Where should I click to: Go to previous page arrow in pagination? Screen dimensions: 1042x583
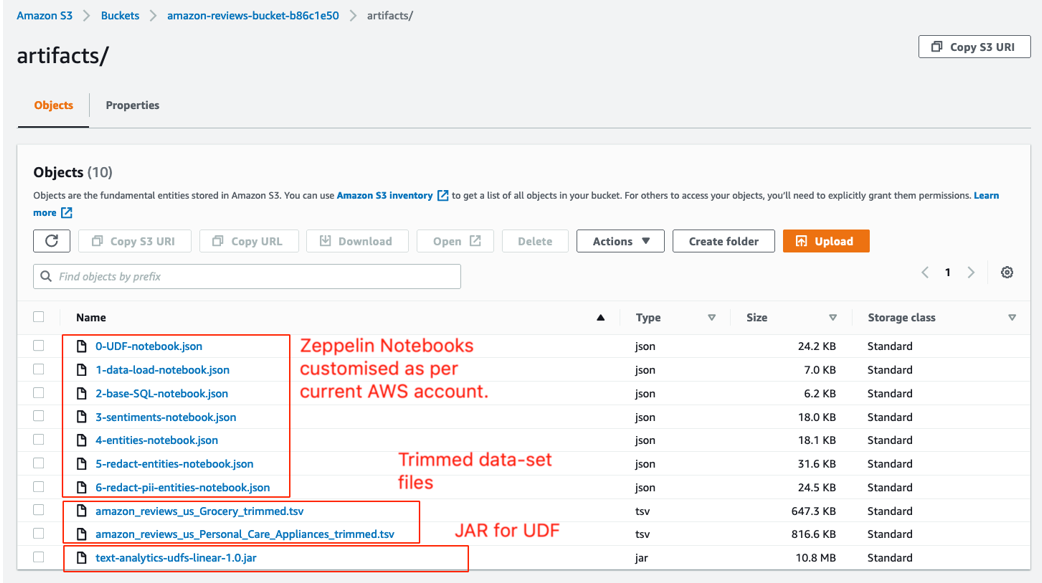coord(924,273)
